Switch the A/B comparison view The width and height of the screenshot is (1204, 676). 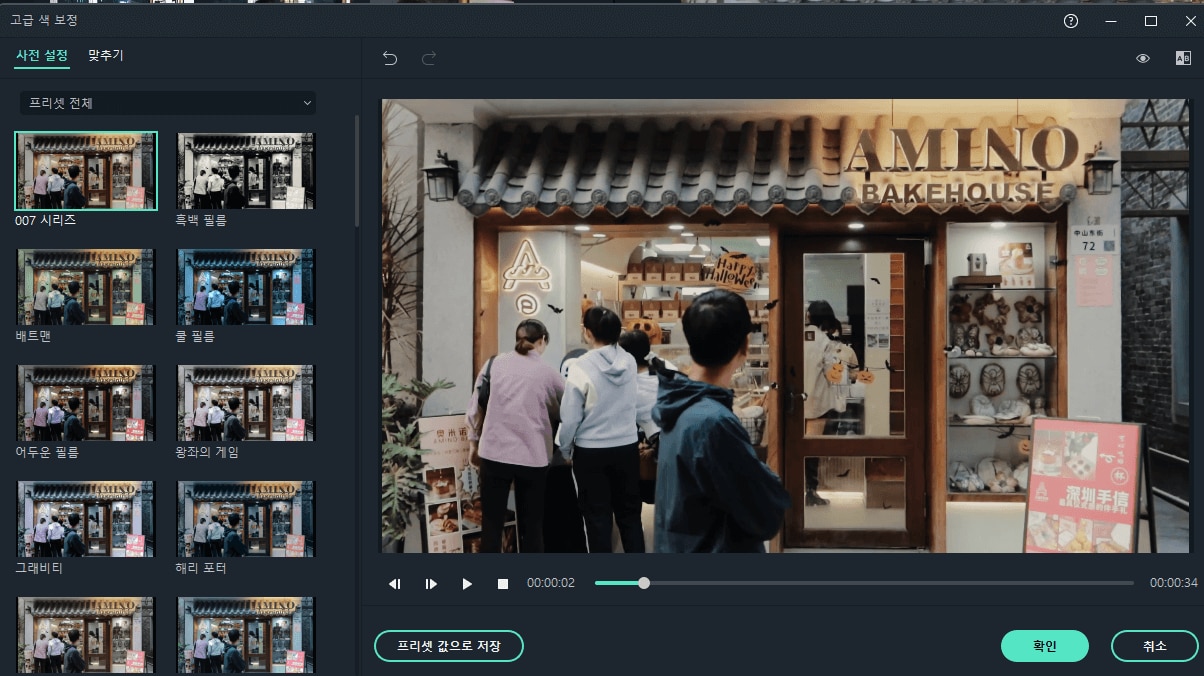pyautogui.click(x=1183, y=58)
